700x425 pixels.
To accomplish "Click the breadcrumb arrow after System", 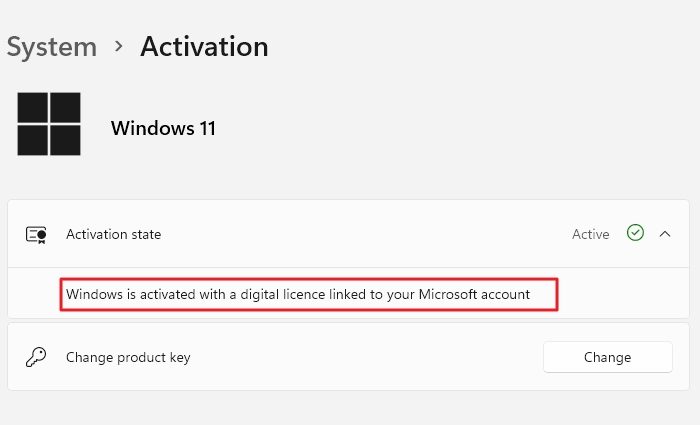I will [x=119, y=46].
